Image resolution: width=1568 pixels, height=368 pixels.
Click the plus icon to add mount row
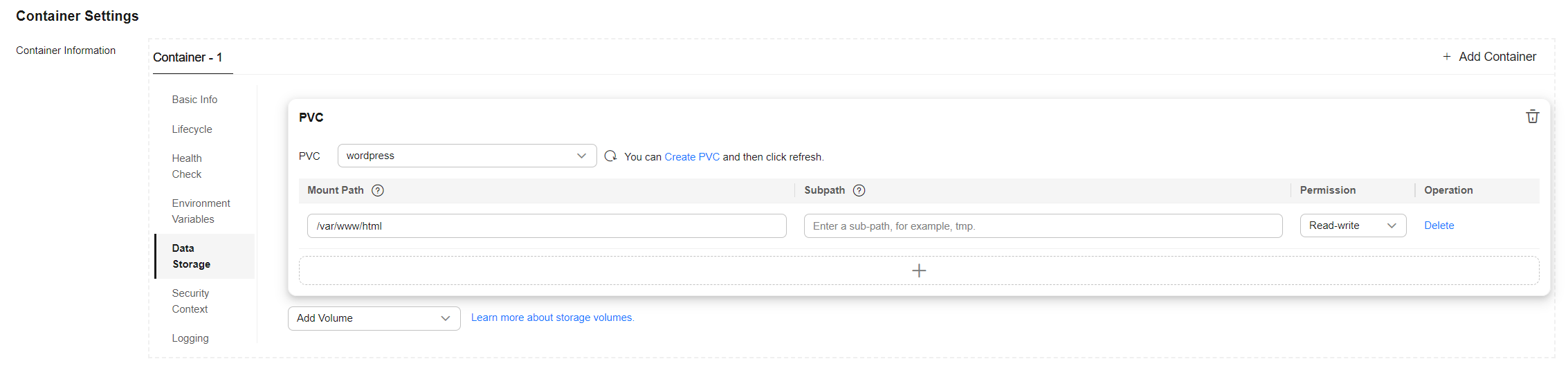tap(919, 270)
